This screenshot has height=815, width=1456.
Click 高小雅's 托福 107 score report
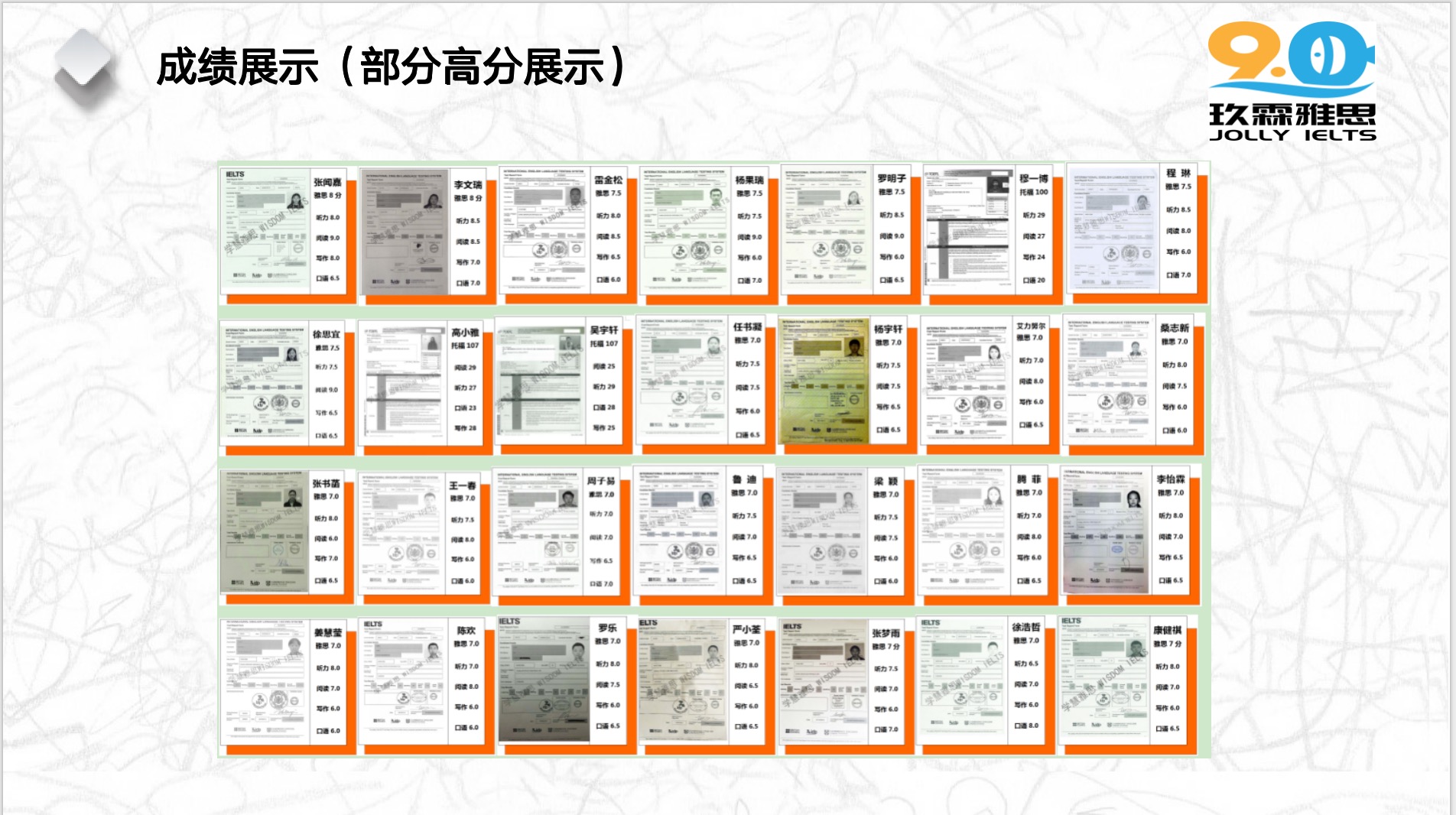pos(422,384)
